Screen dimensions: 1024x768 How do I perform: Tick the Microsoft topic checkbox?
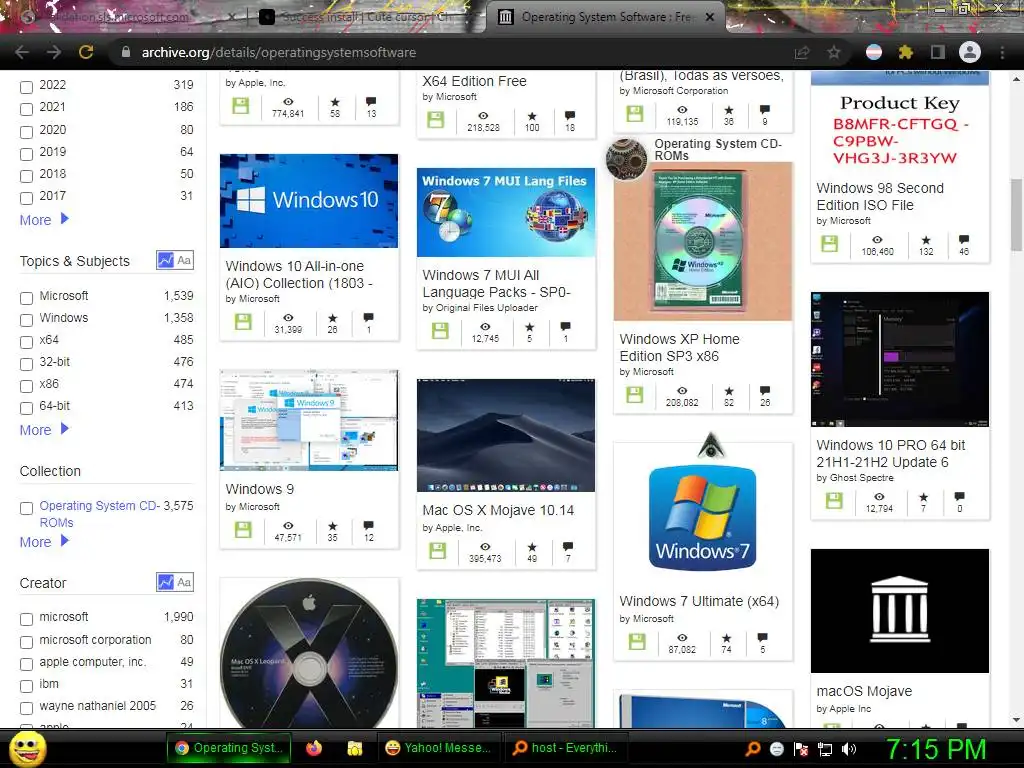(x=26, y=298)
